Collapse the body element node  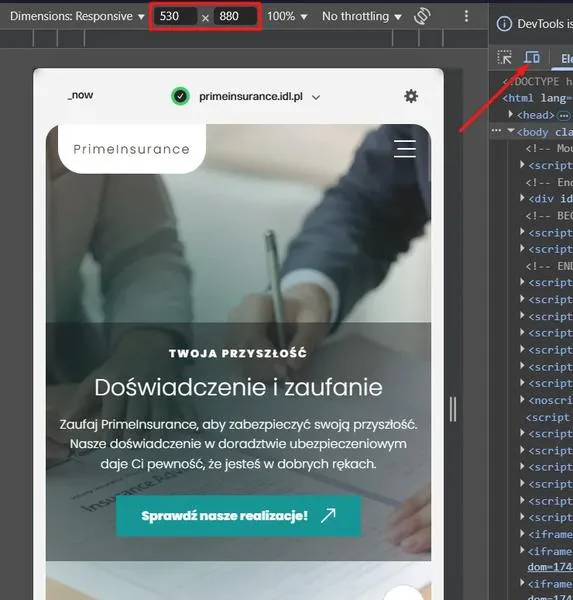click(511, 131)
